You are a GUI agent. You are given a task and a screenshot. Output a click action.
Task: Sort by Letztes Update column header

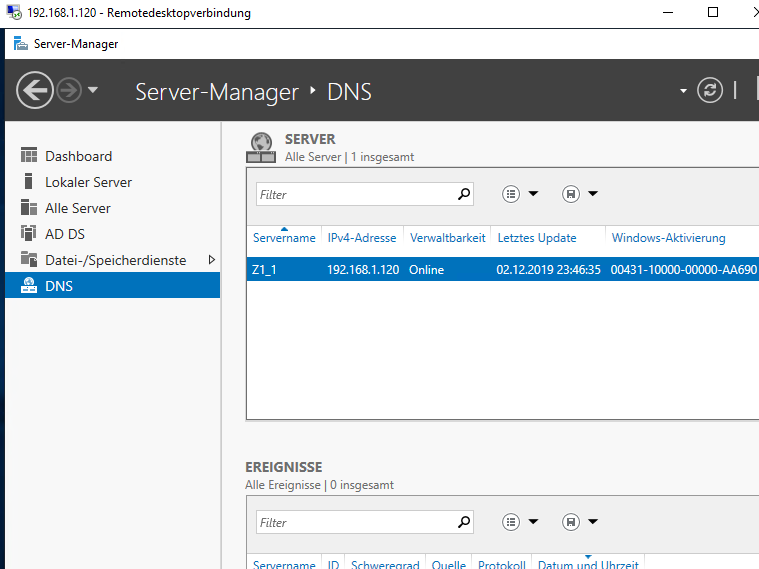point(537,238)
